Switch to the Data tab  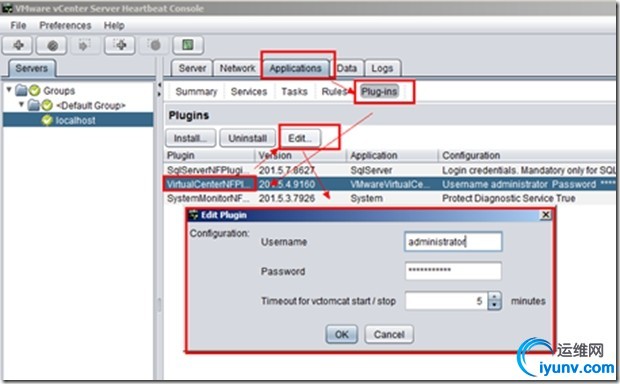click(x=347, y=68)
